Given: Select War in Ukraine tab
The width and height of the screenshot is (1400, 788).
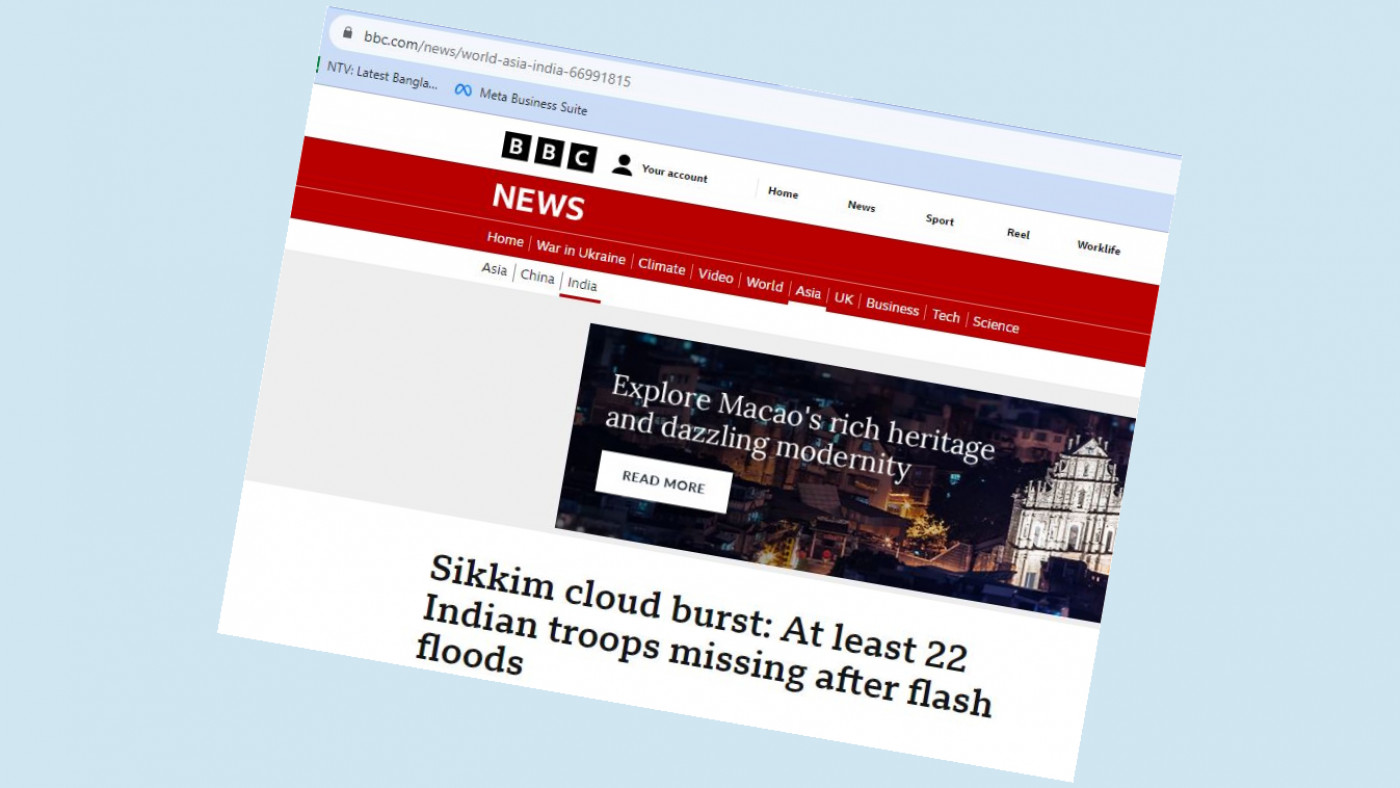Looking at the screenshot, I should pyautogui.click(x=581, y=251).
